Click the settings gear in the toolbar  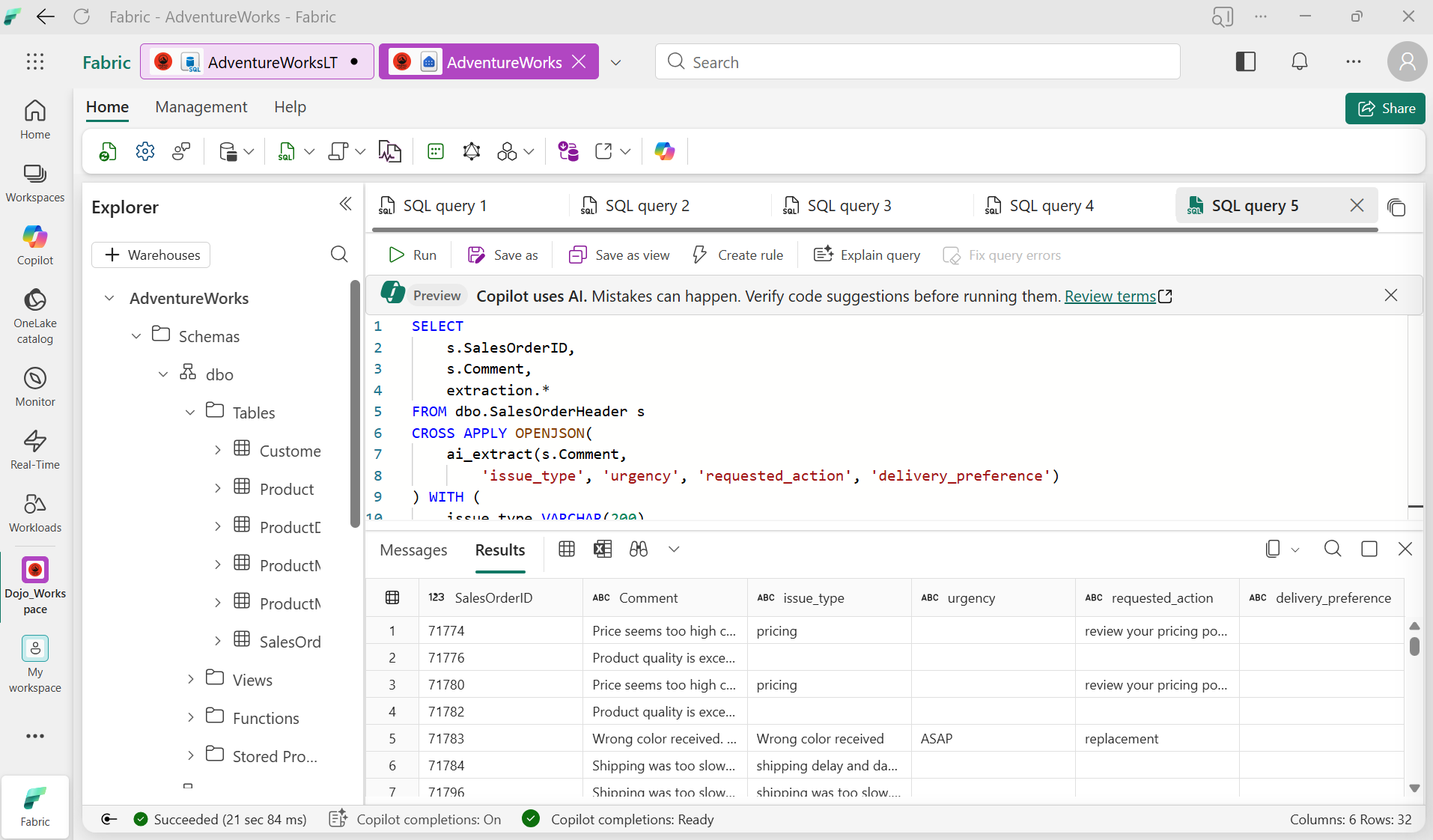coord(144,151)
